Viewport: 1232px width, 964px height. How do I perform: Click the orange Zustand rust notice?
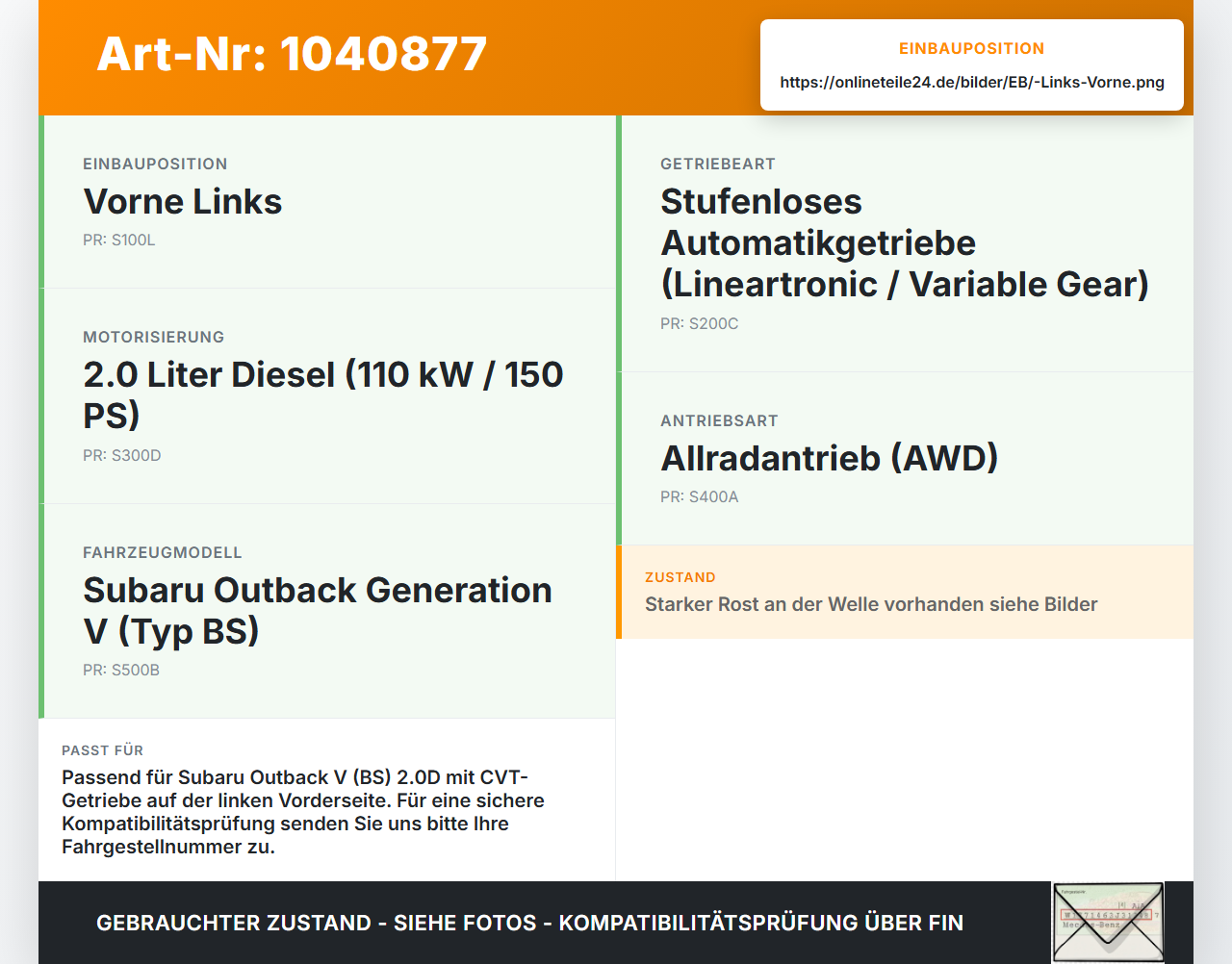[905, 592]
